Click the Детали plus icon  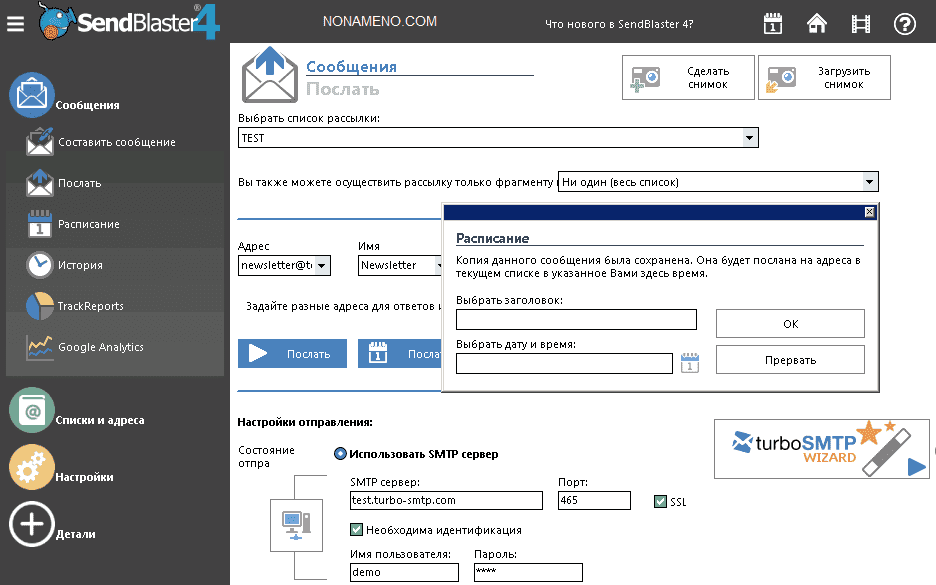[32, 524]
